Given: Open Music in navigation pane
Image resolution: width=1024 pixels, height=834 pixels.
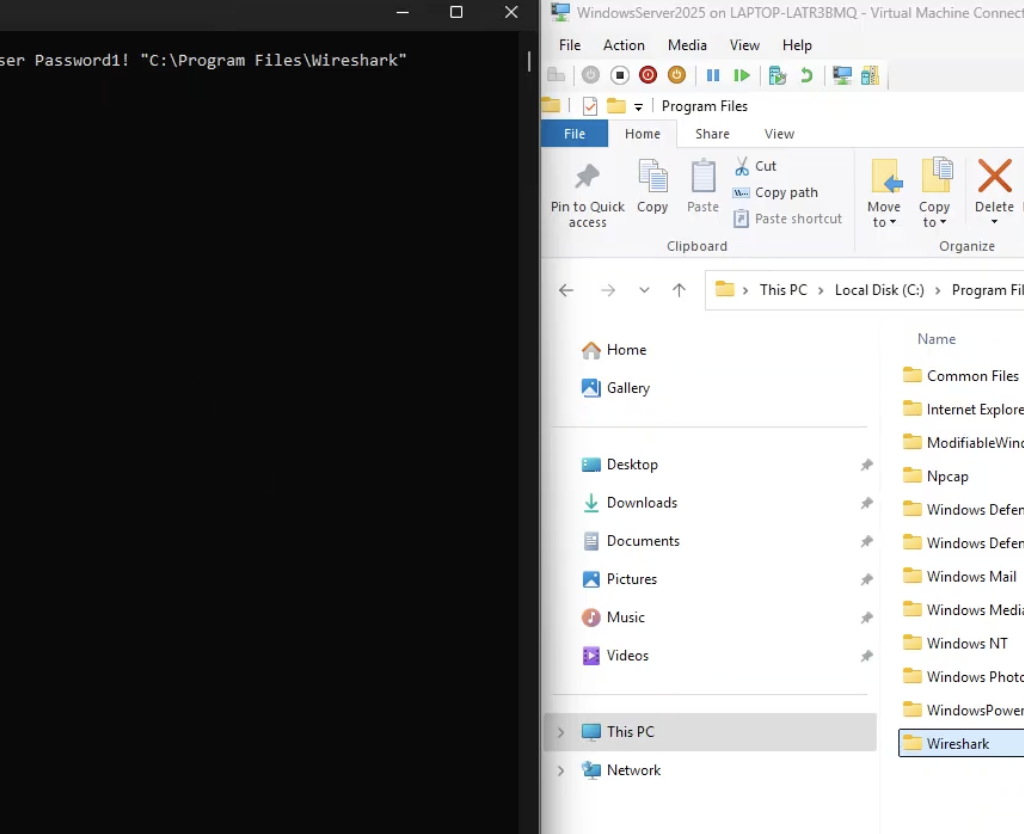Looking at the screenshot, I should (x=613, y=617).
